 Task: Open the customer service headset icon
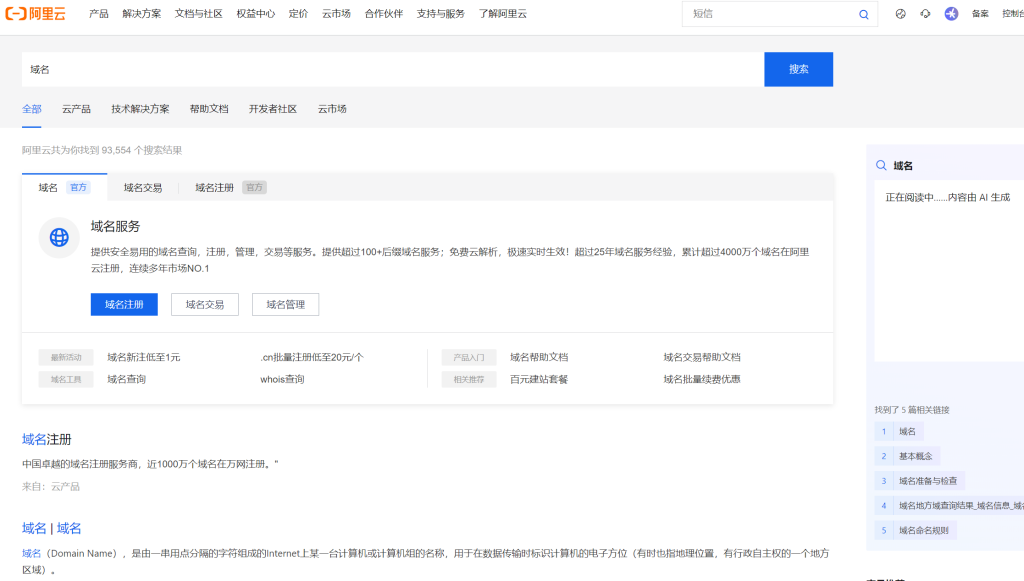click(x=925, y=14)
